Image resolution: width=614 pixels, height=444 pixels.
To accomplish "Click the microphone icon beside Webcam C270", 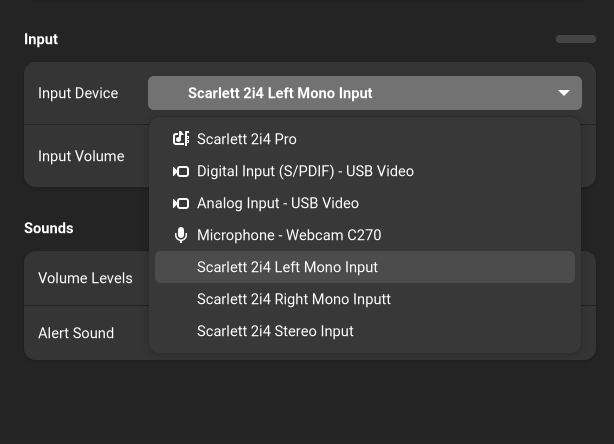I will (181, 235).
